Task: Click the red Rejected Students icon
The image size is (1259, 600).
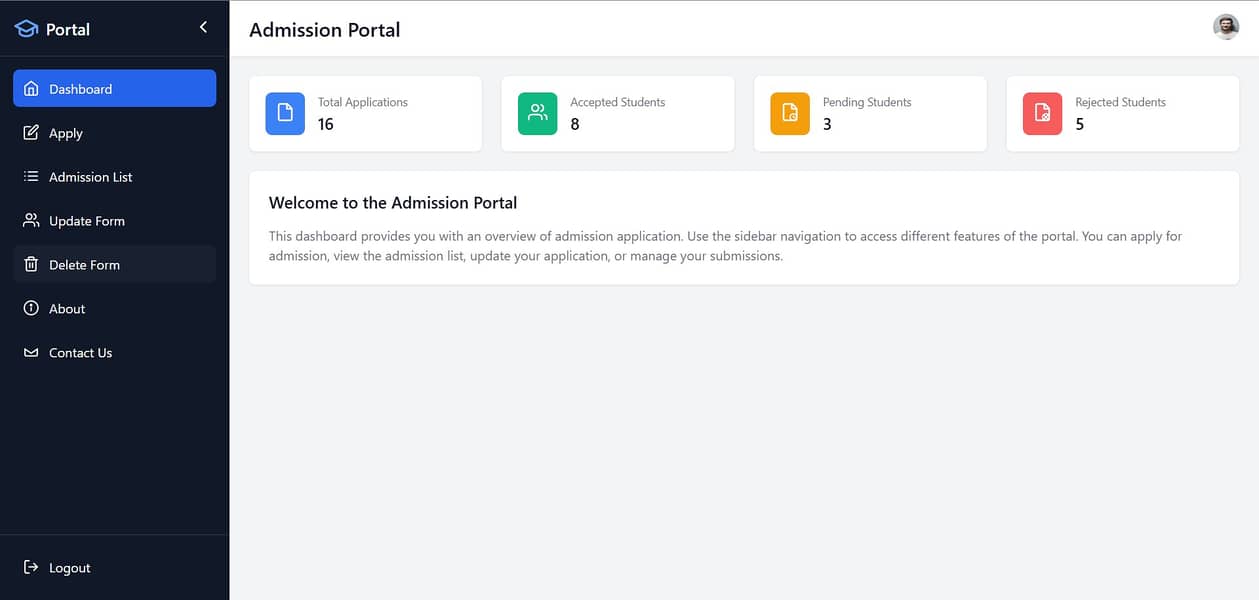Action: (1043, 113)
